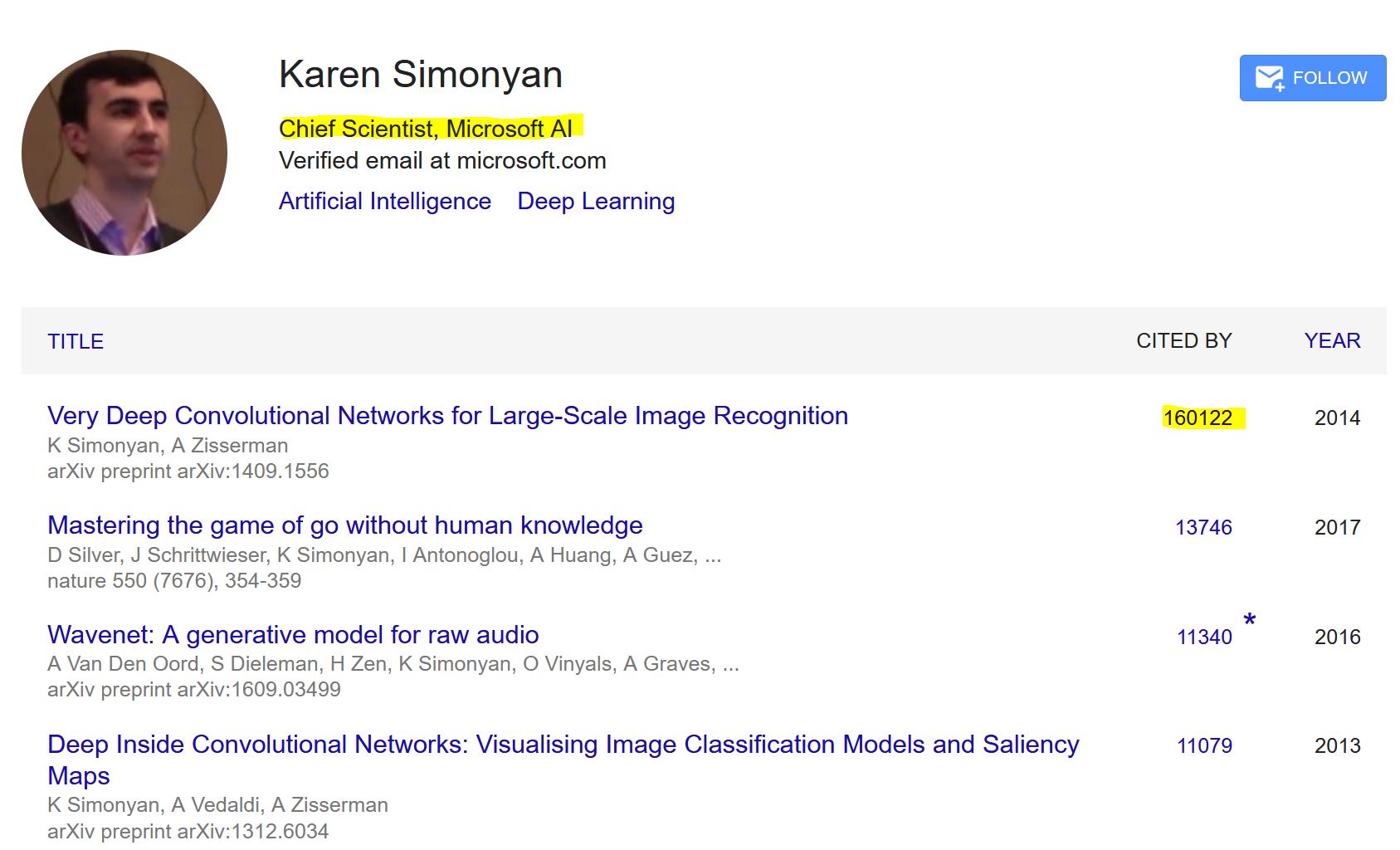This screenshot has width=1400, height=850.
Task: Click arXiv preprint arXiv:1312.6034 text
Action: pos(188,832)
